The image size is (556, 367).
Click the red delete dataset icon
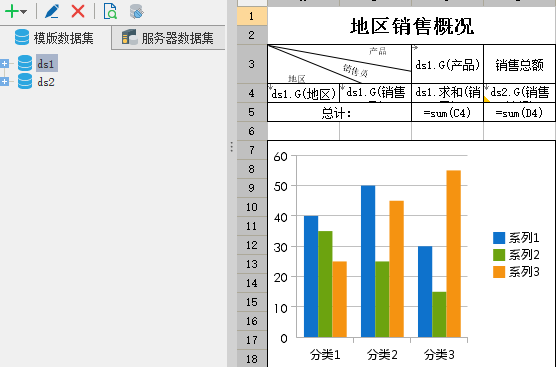(78, 11)
